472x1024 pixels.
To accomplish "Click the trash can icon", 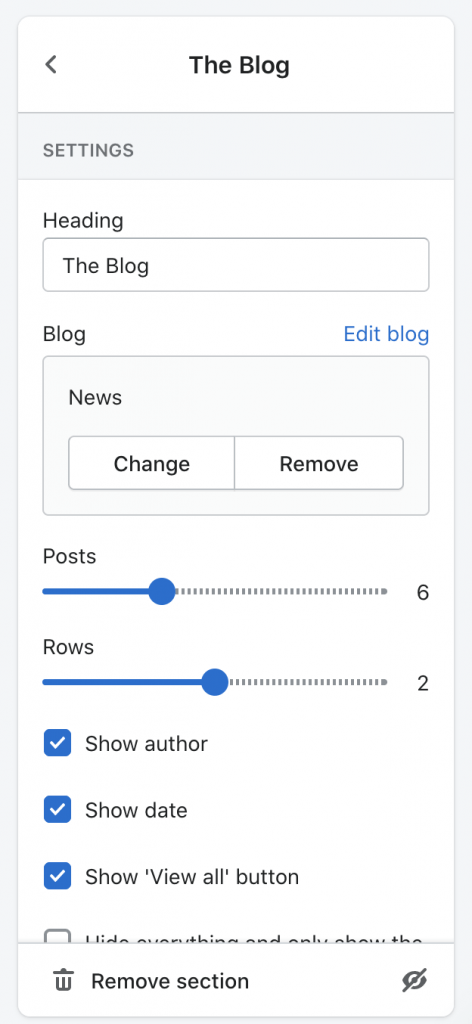I will tap(63, 981).
